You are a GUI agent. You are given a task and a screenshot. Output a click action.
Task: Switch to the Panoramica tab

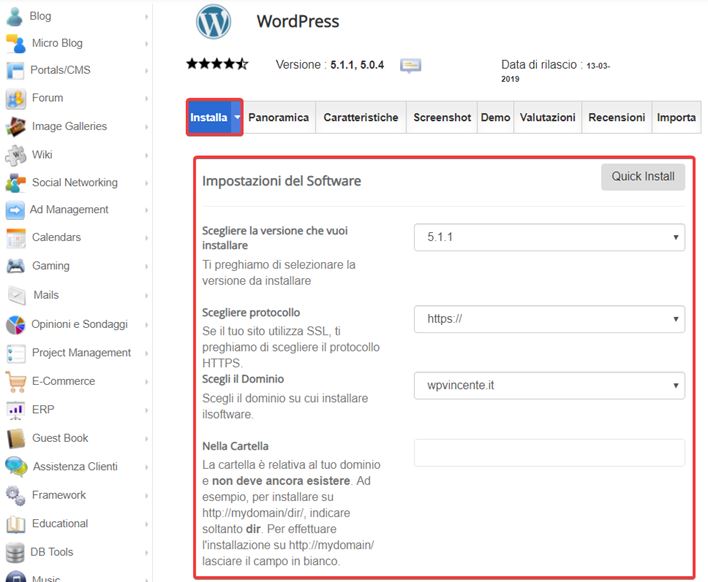279,117
